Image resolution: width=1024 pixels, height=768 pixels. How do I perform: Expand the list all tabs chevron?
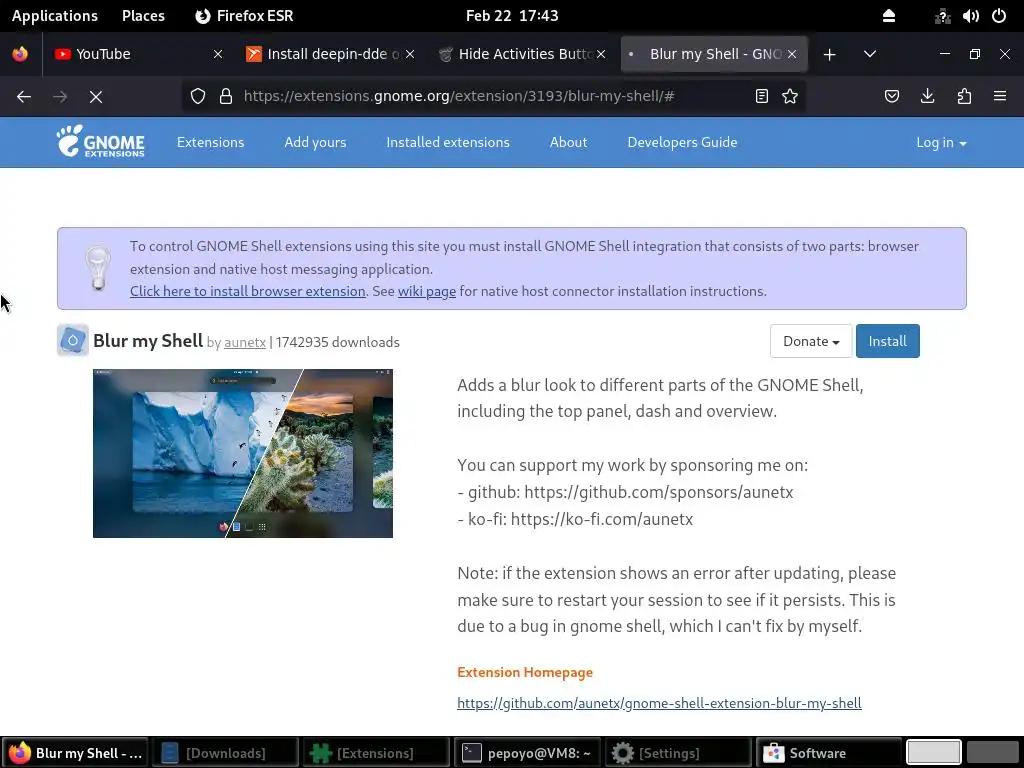coord(870,54)
